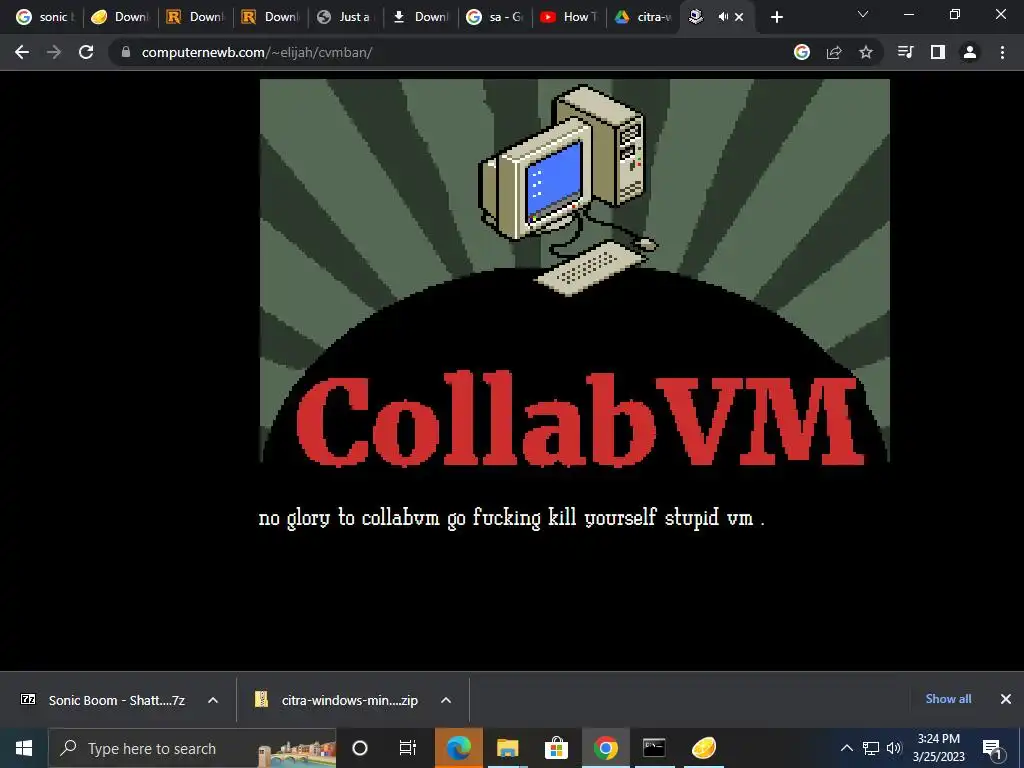Open File Explorer from the taskbar
Viewport: 1024px width, 768px height.
click(x=507, y=748)
